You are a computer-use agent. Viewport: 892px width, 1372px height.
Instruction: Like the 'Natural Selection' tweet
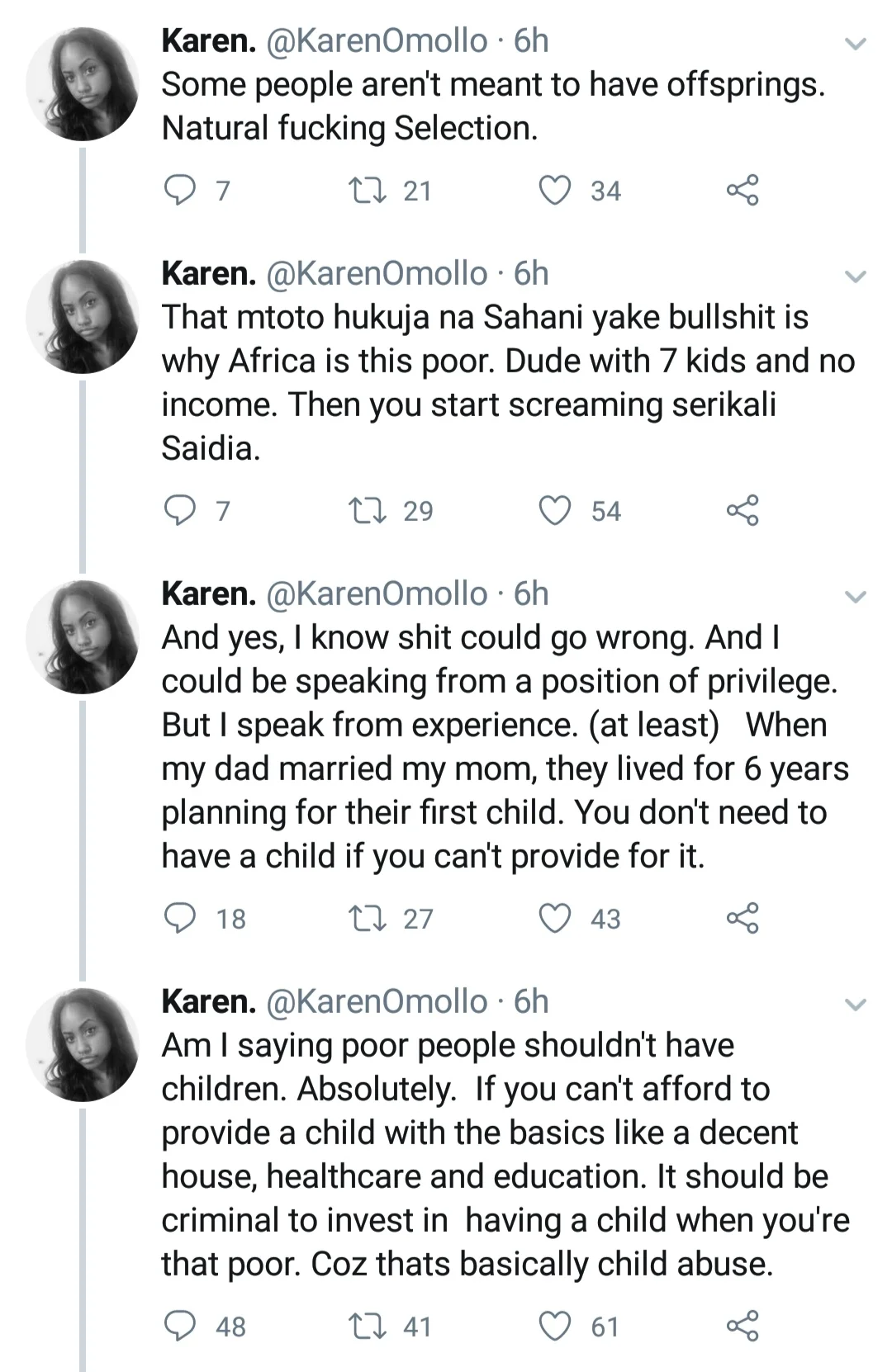555,191
